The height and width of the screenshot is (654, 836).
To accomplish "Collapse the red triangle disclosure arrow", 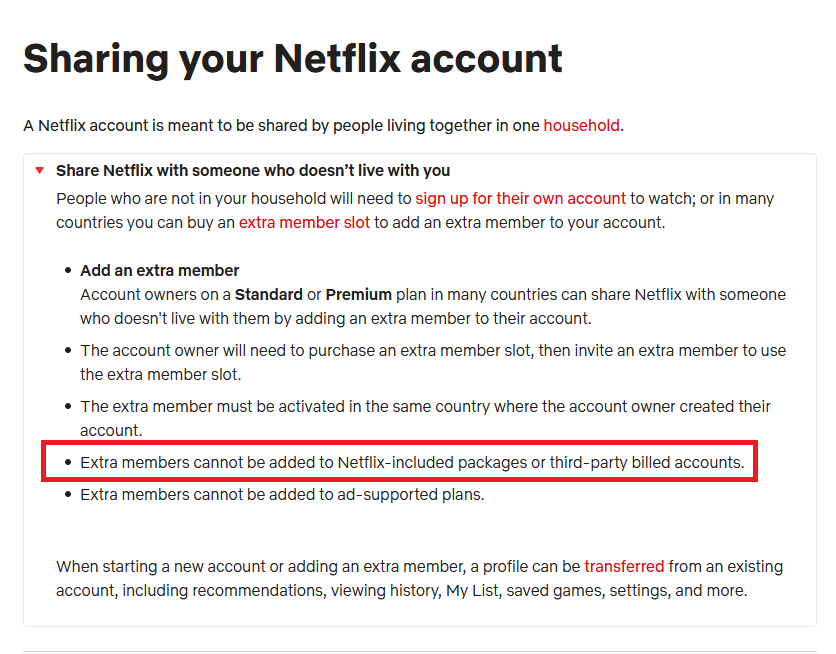I will point(39,171).
